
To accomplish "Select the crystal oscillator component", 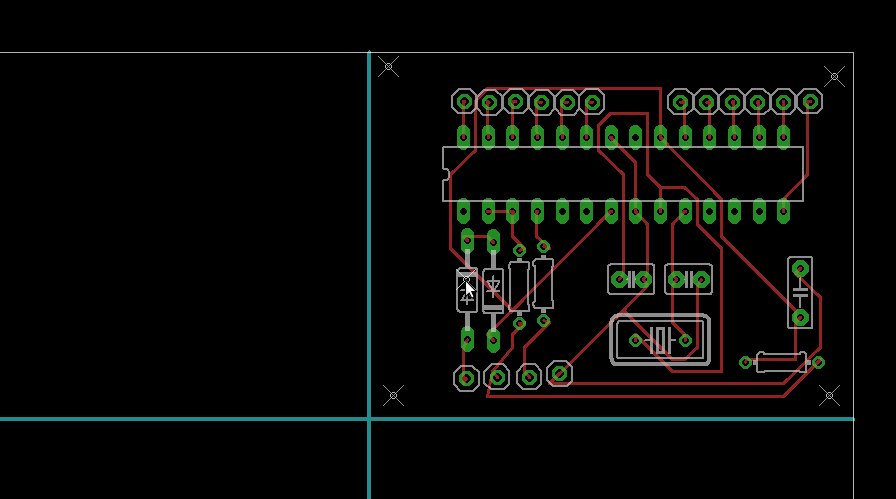I will pyautogui.click(x=660, y=340).
